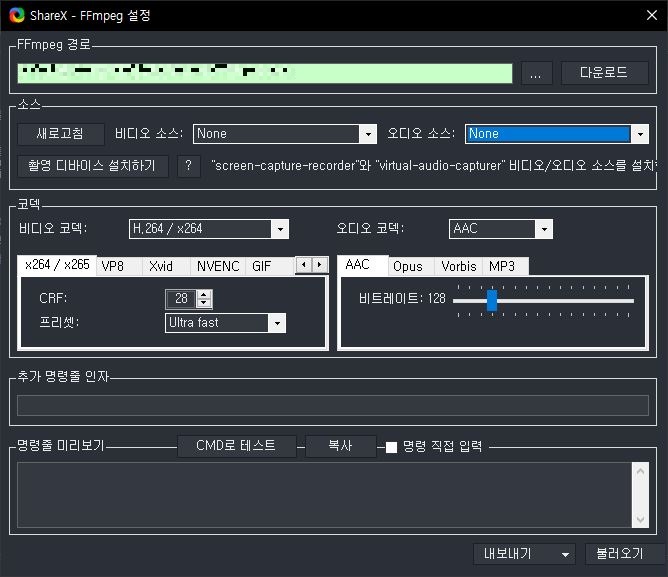This screenshot has height=577, width=668.
Task: Click preview scrollbar down arrow
Action: point(640,519)
